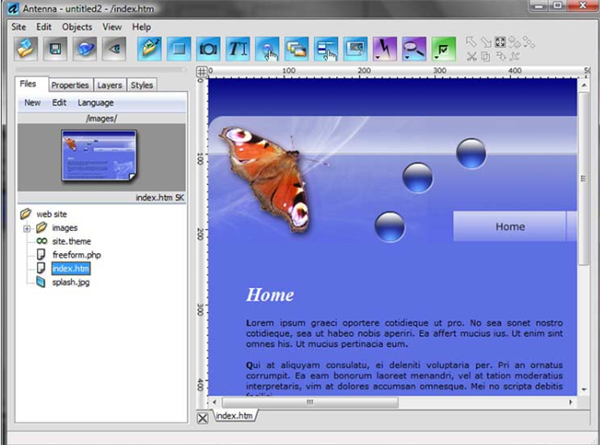
Task: Click the top blue sphere button
Action: click(x=471, y=153)
